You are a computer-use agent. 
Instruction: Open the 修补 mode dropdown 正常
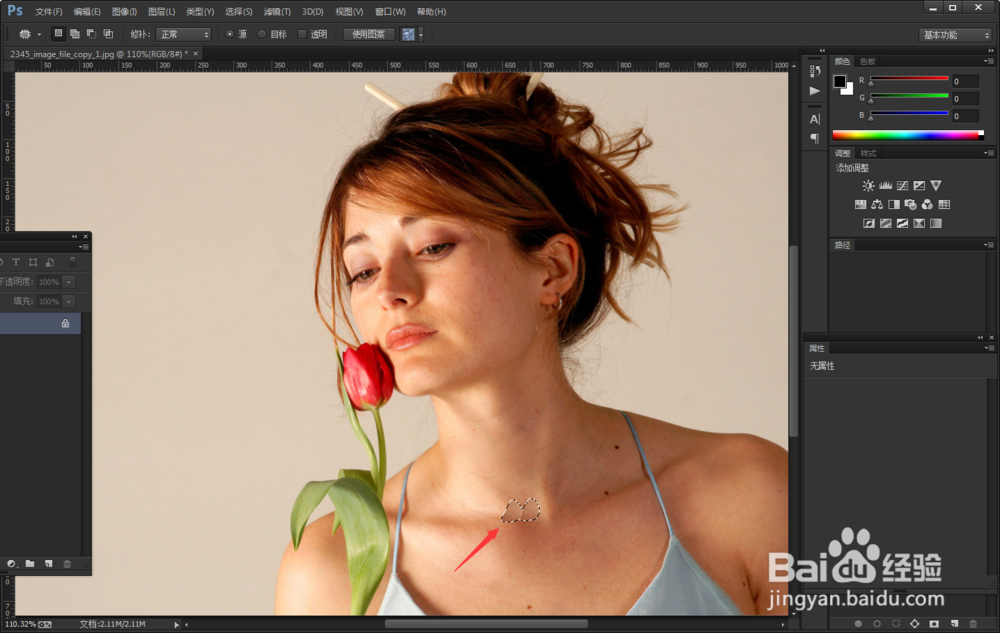[183, 34]
